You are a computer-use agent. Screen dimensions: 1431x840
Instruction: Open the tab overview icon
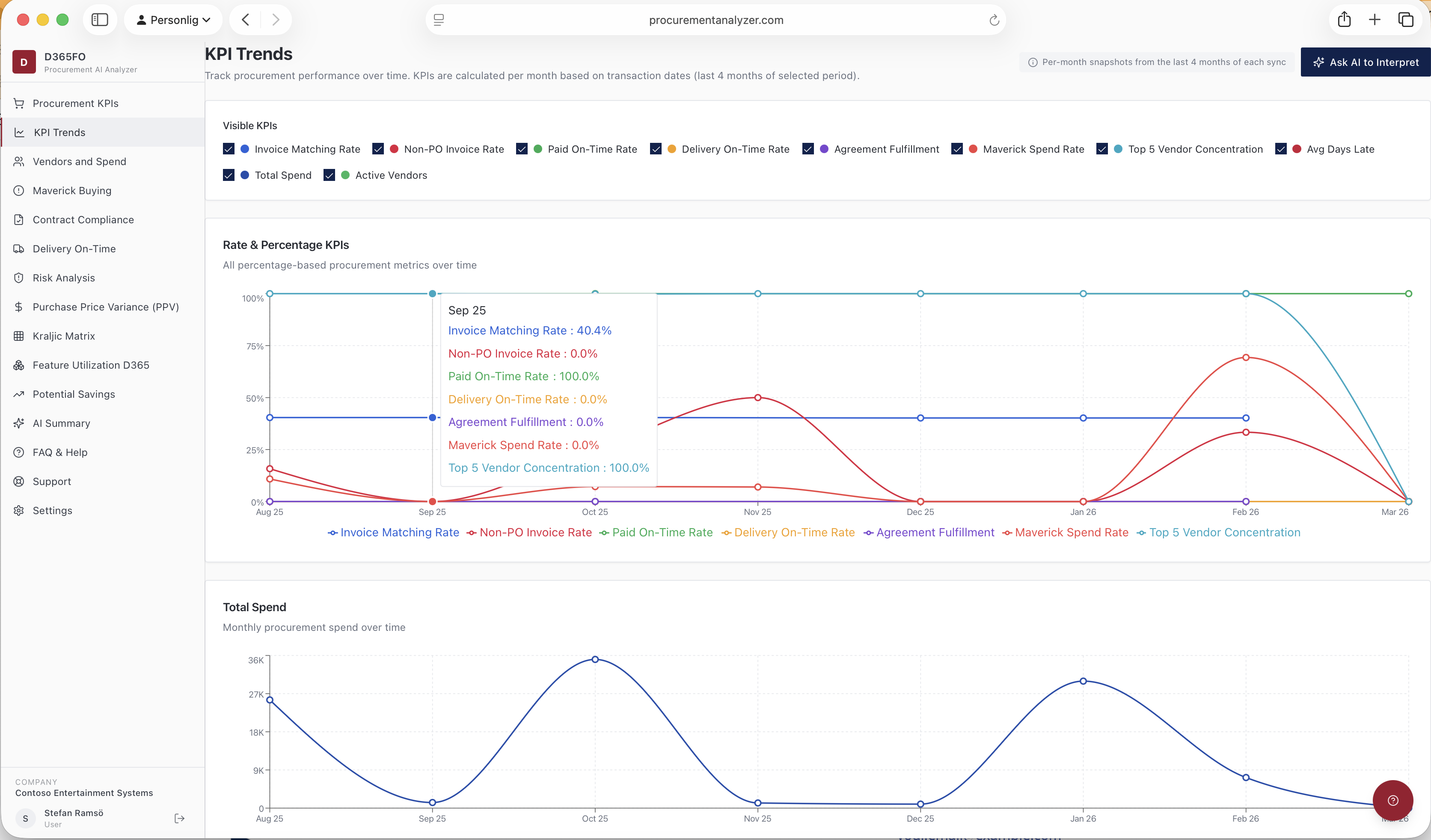tap(1405, 20)
